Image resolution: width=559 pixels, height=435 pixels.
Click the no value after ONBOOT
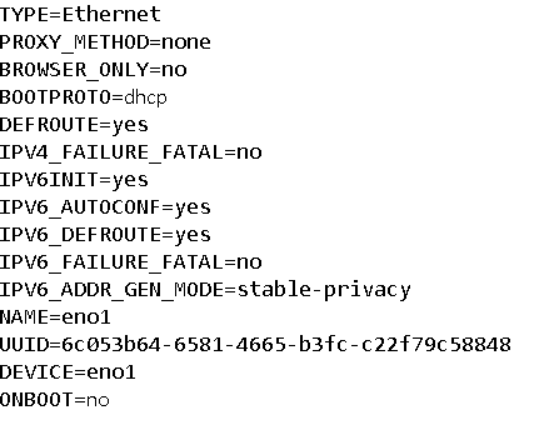(x=98, y=400)
